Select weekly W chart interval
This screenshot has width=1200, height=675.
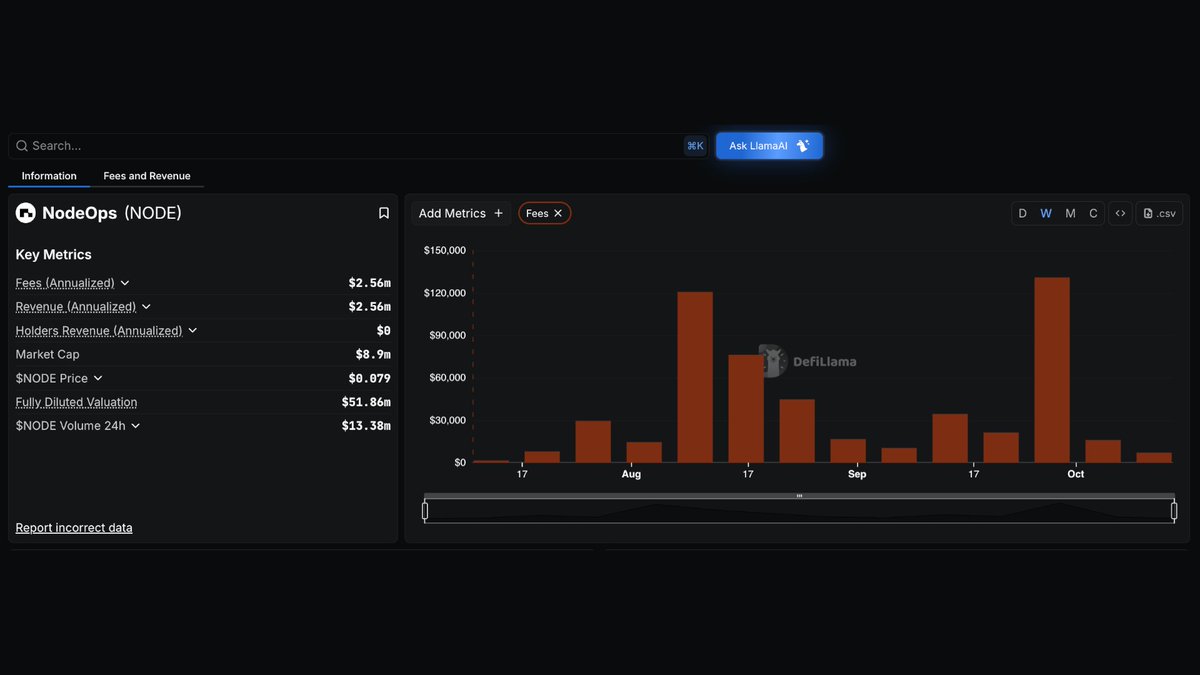click(x=1046, y=213)
